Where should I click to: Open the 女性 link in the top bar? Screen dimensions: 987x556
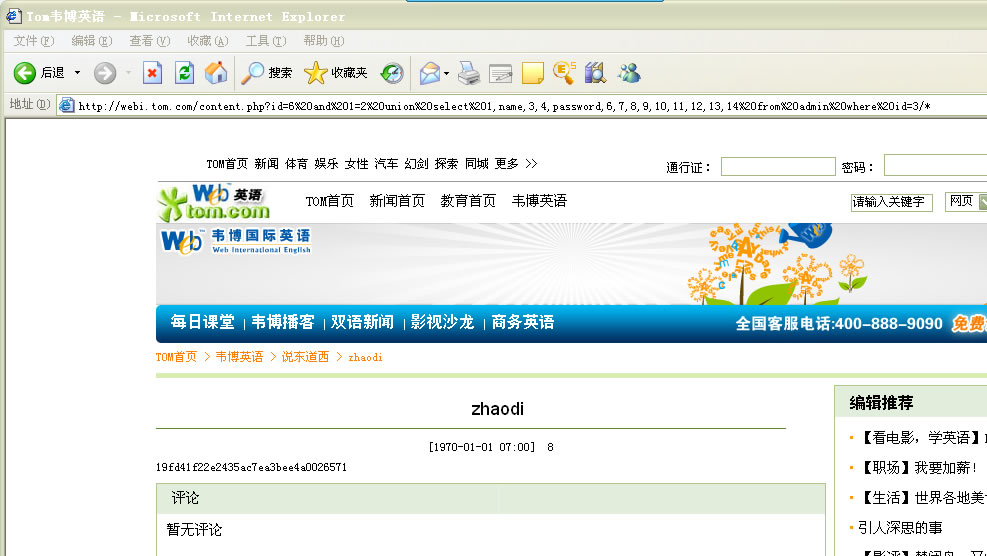click(x=356, y=164)
